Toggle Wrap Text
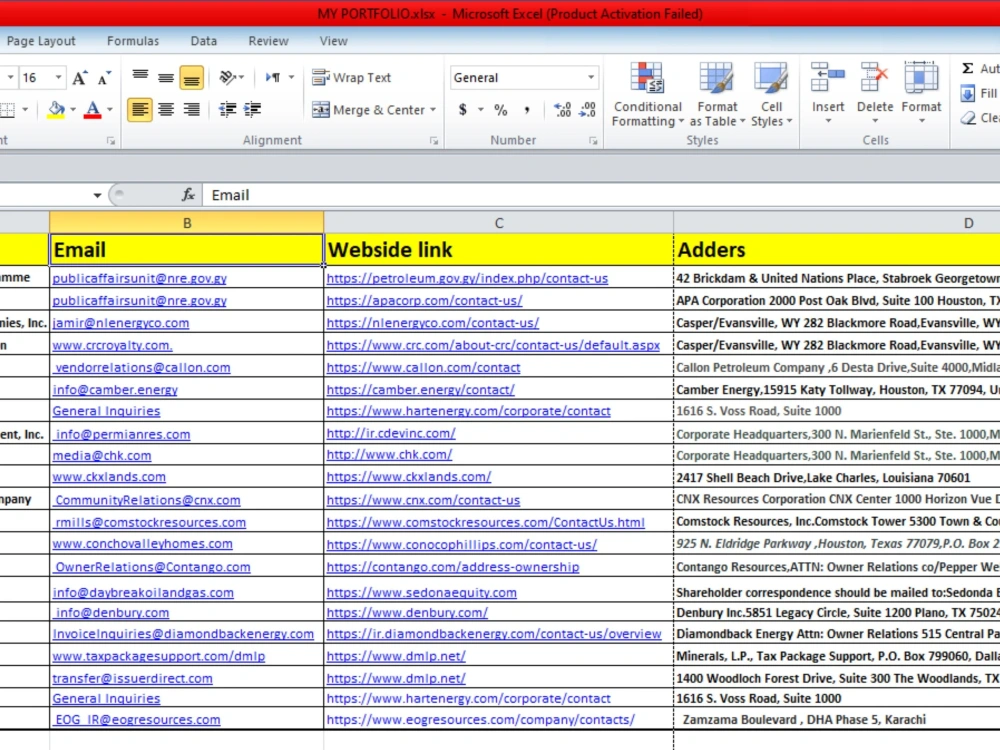 click(351, 78)
